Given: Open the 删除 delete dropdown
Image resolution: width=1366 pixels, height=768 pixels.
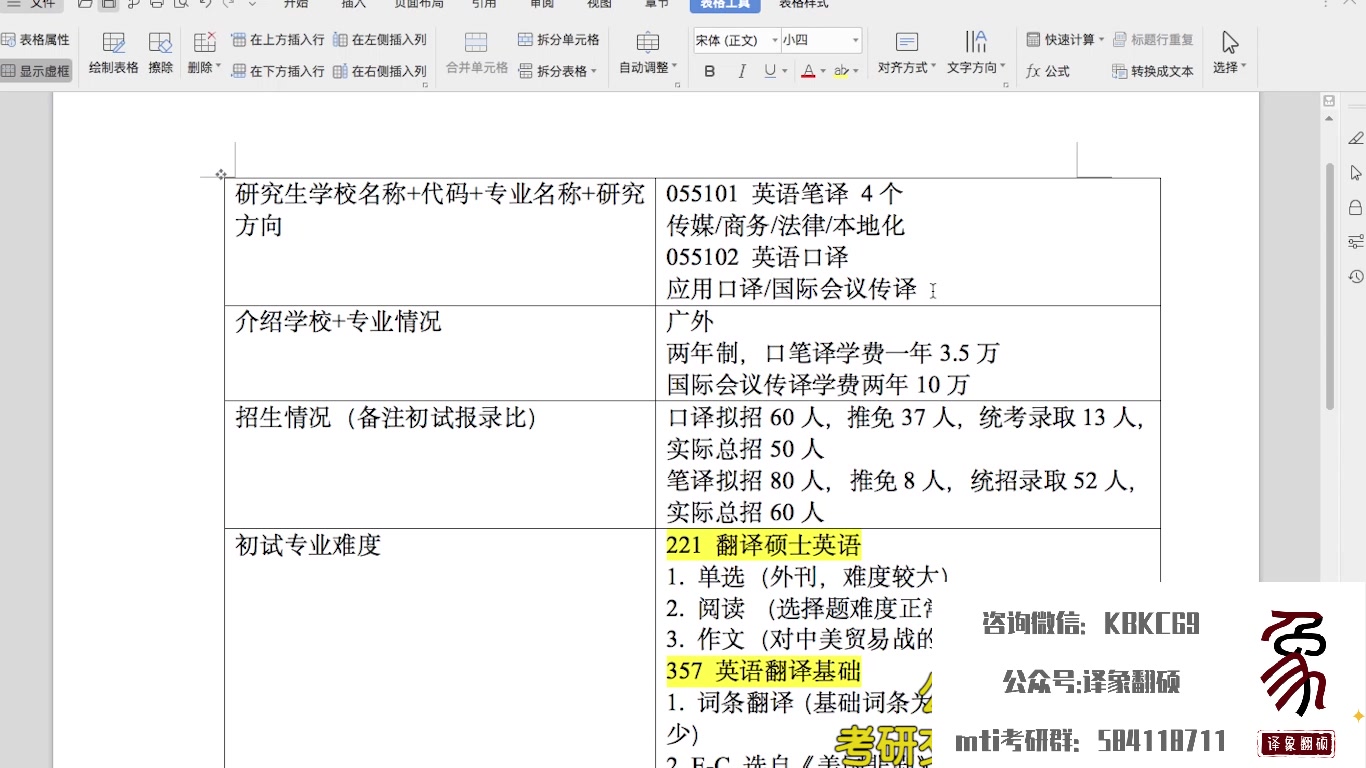Looking at the screenshot, I should click(x=204, y=54).
